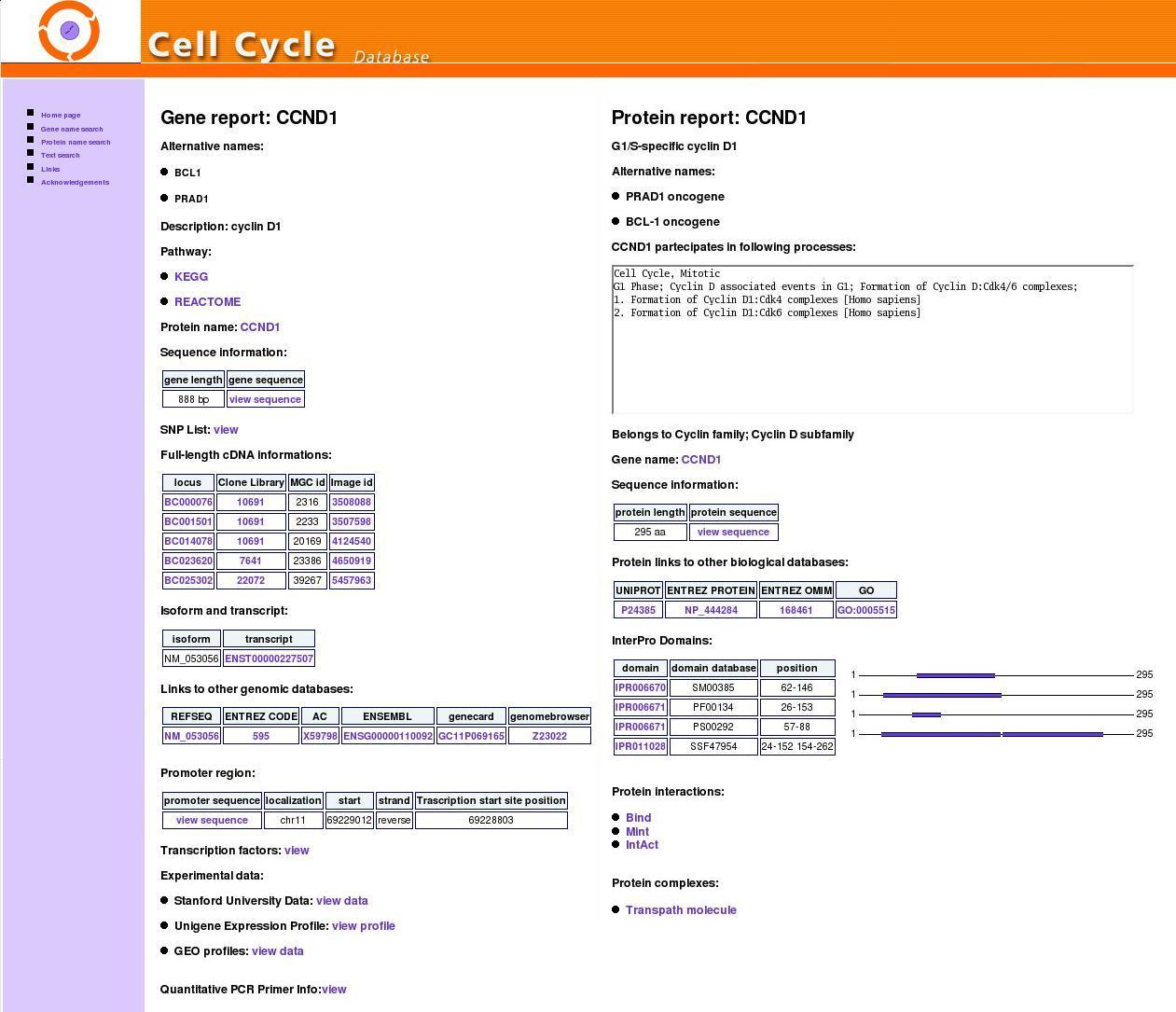
Task: Click the SM00385 domain position bar
Action: click(x=956, y=675)
